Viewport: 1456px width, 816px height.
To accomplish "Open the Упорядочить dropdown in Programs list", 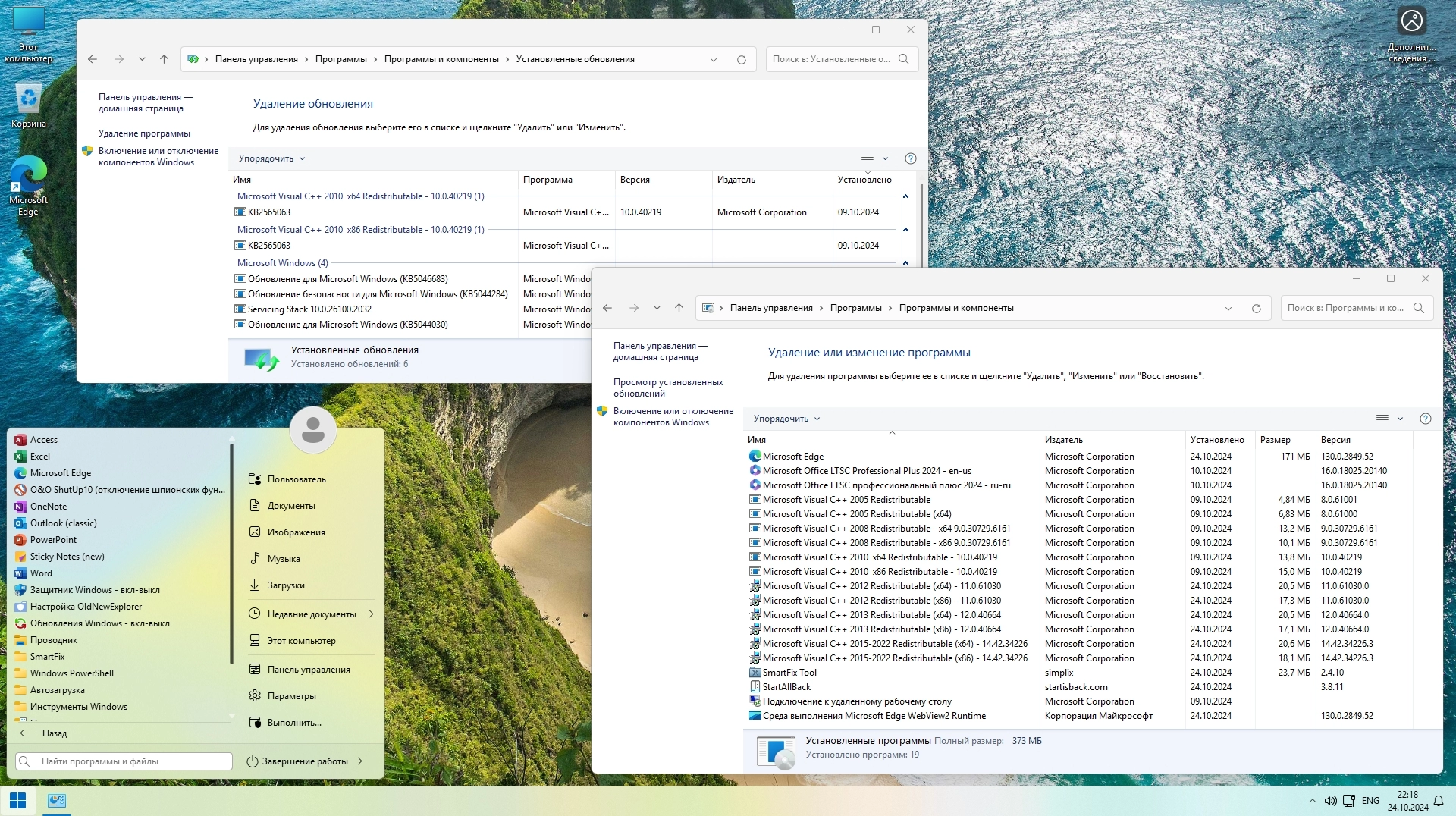I will [x=786, y=419].
